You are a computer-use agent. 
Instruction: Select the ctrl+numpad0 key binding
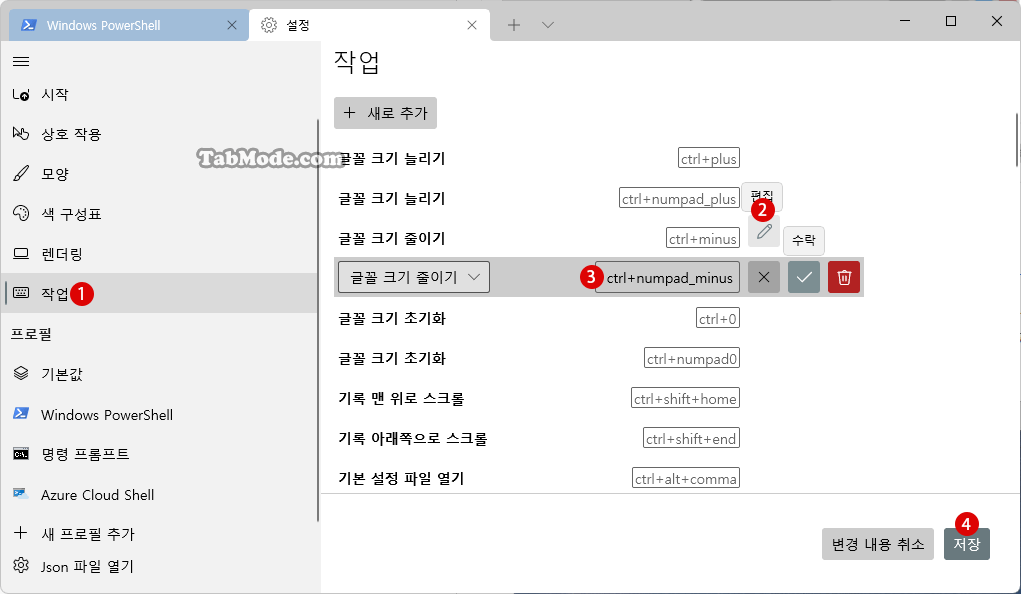click(692, 358)
